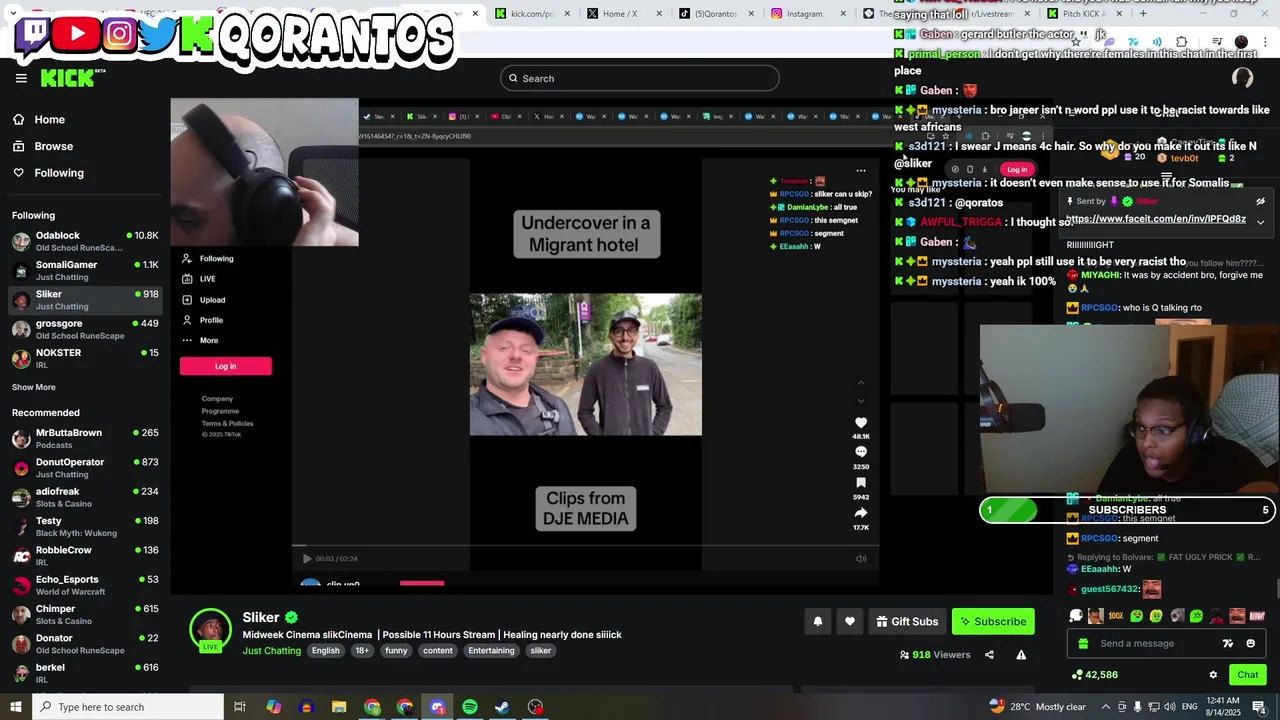The image size is (1280, 720).
Task: Click the Just Chatting category link
Action: pyautogui.click(x=271, y=651)
